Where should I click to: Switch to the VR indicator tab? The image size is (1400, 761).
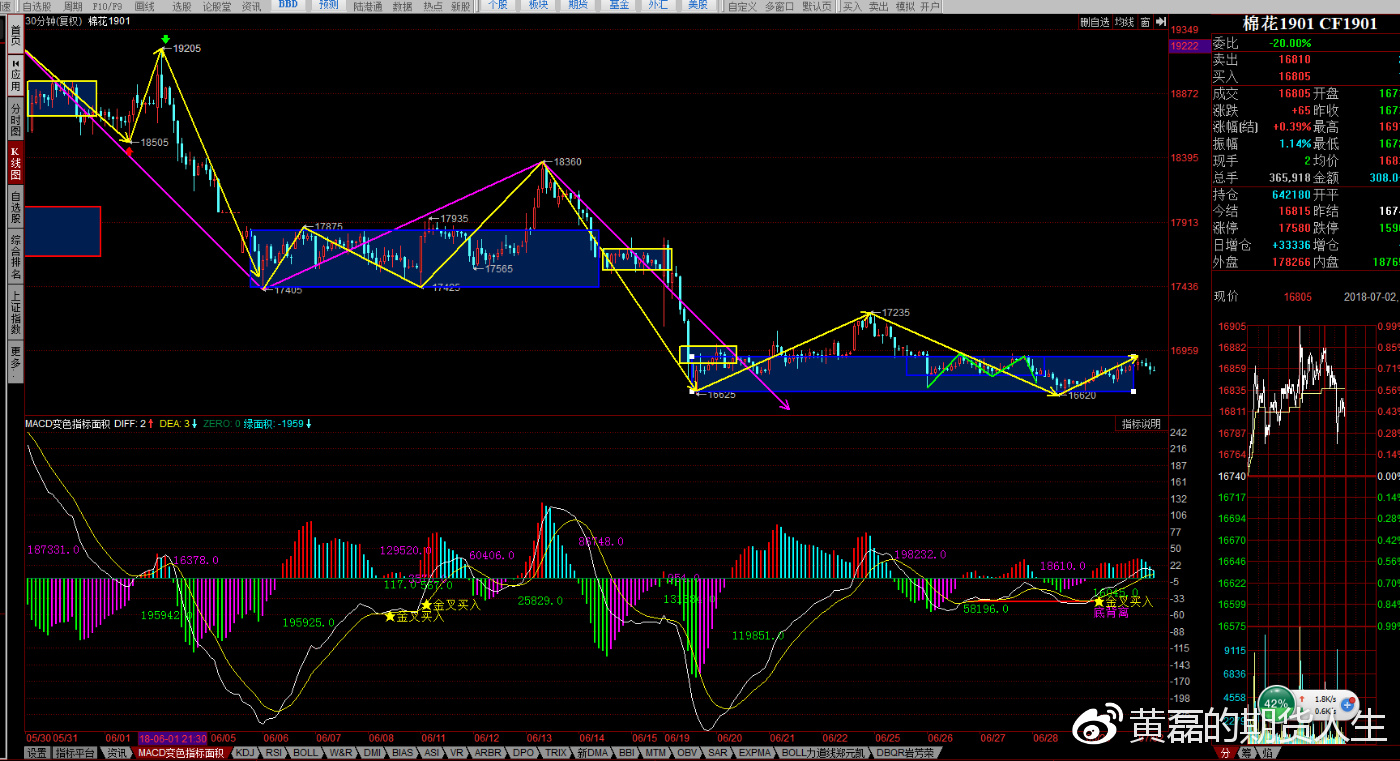coord(457,753)
